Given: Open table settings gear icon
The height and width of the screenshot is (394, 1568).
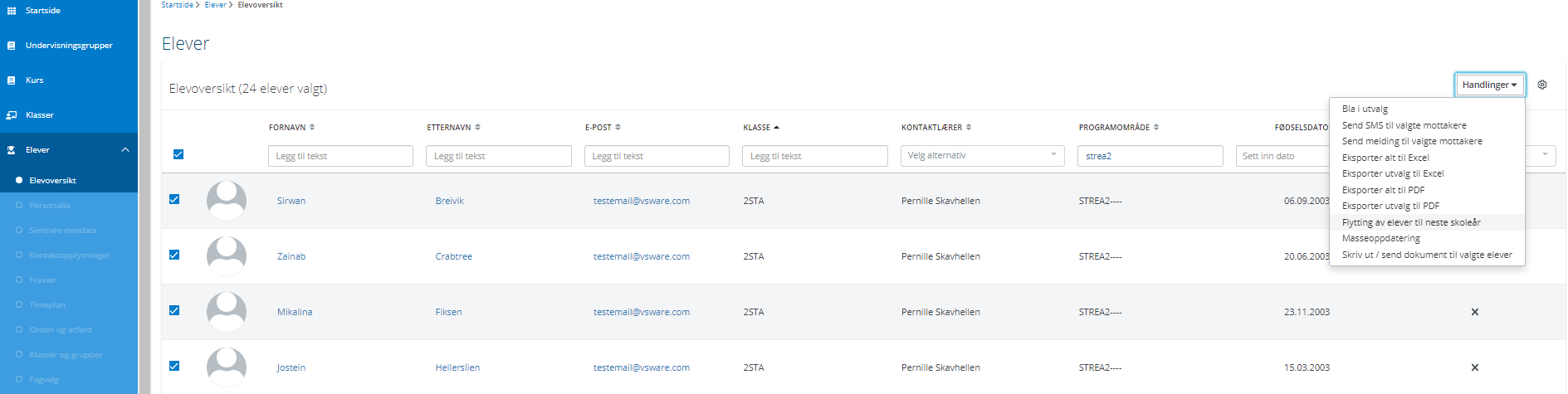Looking at the screenshot, I should (x=1542, y=85).
